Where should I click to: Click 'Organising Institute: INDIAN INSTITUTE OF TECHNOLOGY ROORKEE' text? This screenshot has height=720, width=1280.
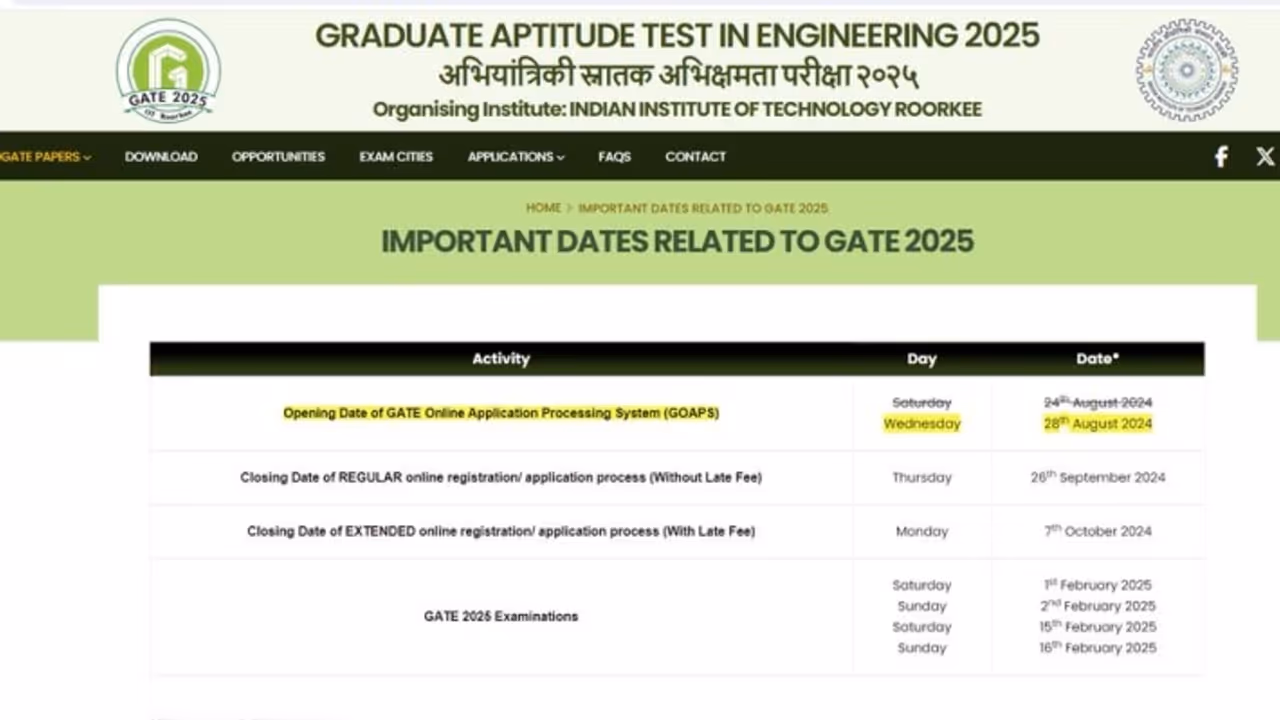pyautogui.click(x=677, y=110)
